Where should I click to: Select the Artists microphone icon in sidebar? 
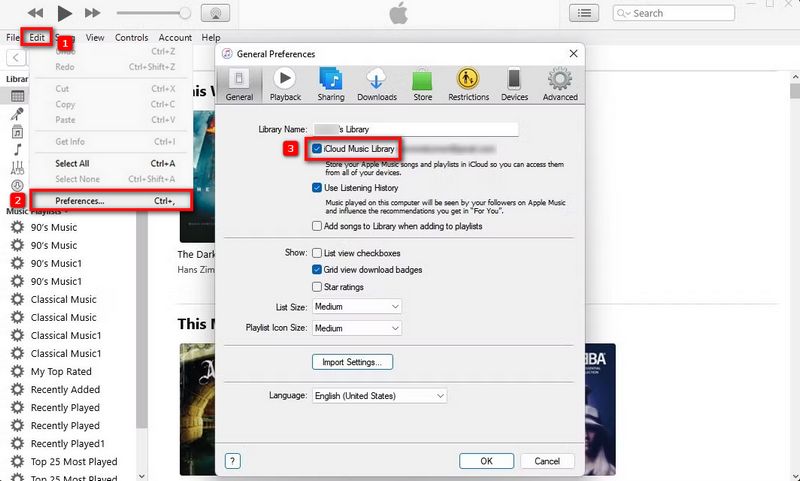coord(17,114)
